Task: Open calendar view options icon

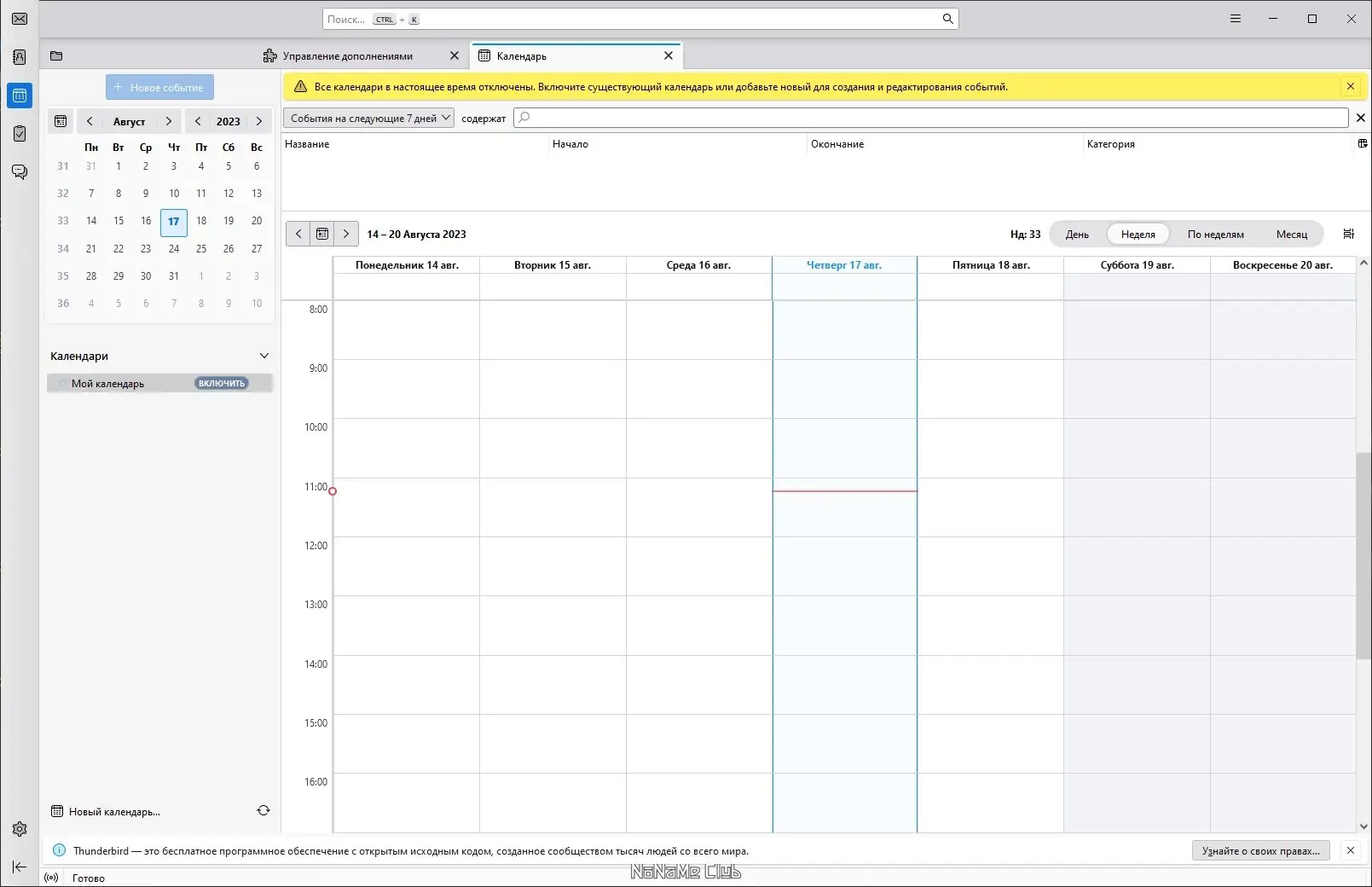Action: [x=1349, y=234]
